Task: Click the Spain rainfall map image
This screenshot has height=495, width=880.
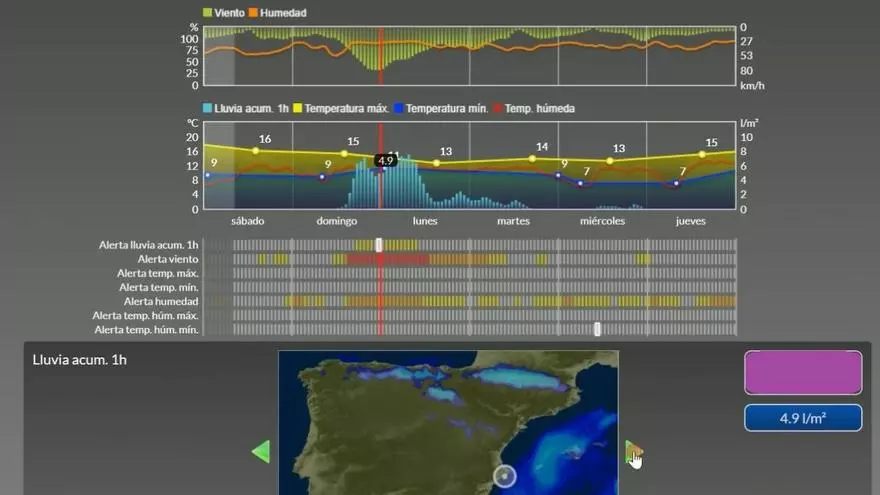Action: [448, 422]
